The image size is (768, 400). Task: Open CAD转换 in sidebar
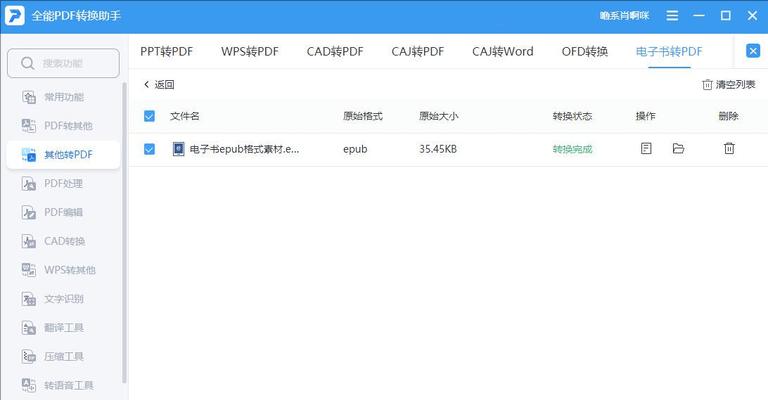(64, 241)
